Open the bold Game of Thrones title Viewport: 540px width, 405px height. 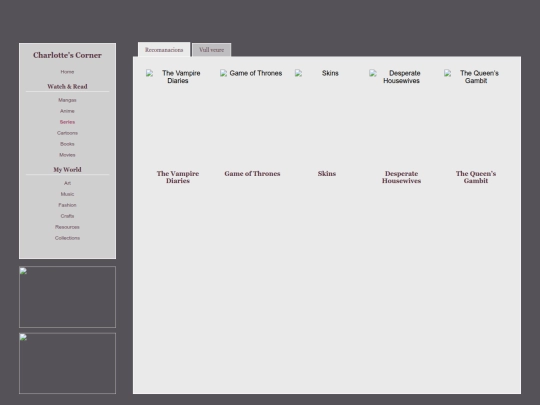click(252, 174)
